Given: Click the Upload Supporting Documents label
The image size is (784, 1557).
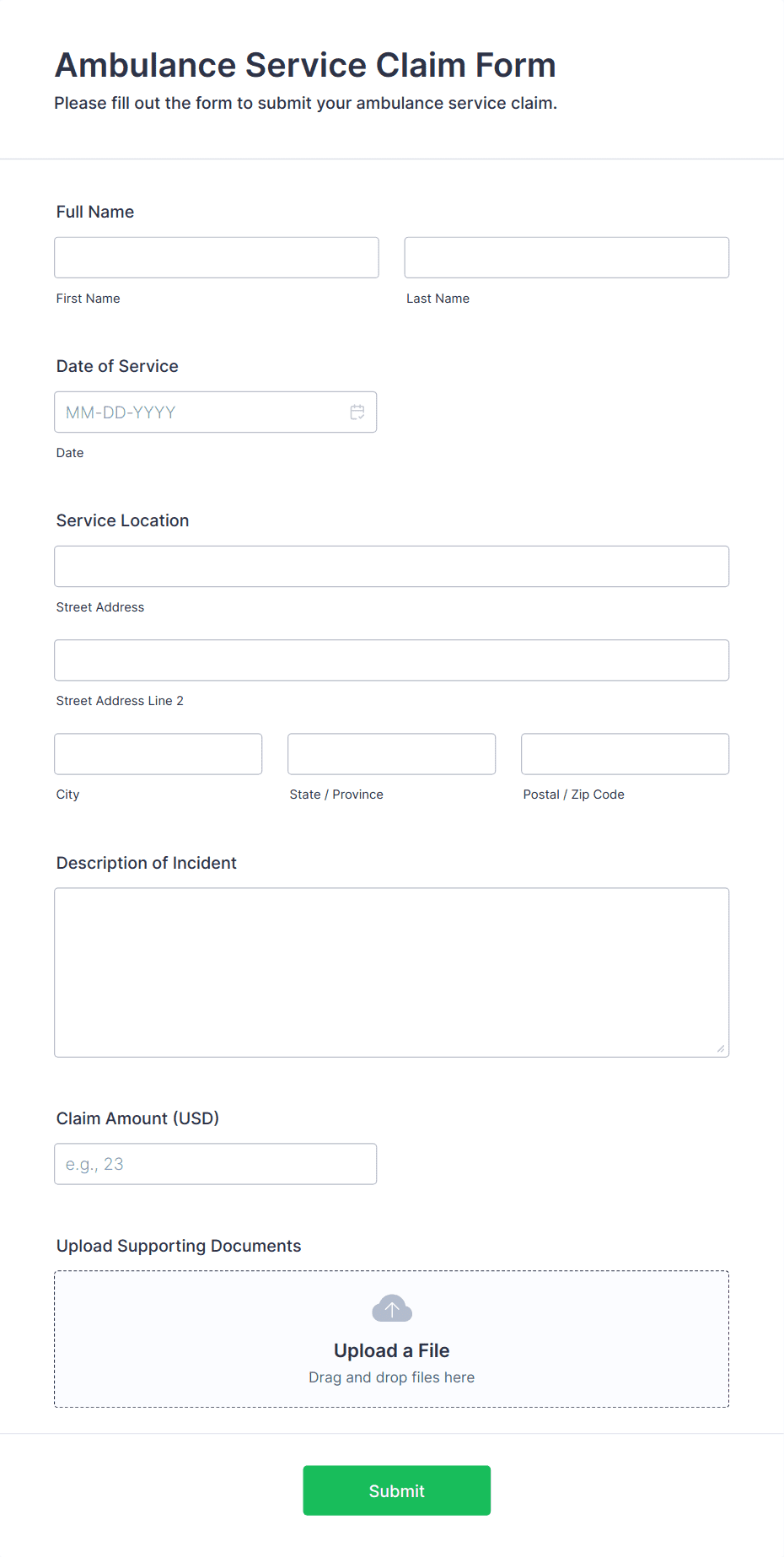Looking at the screenshot, I should (x=179, y=1246).
